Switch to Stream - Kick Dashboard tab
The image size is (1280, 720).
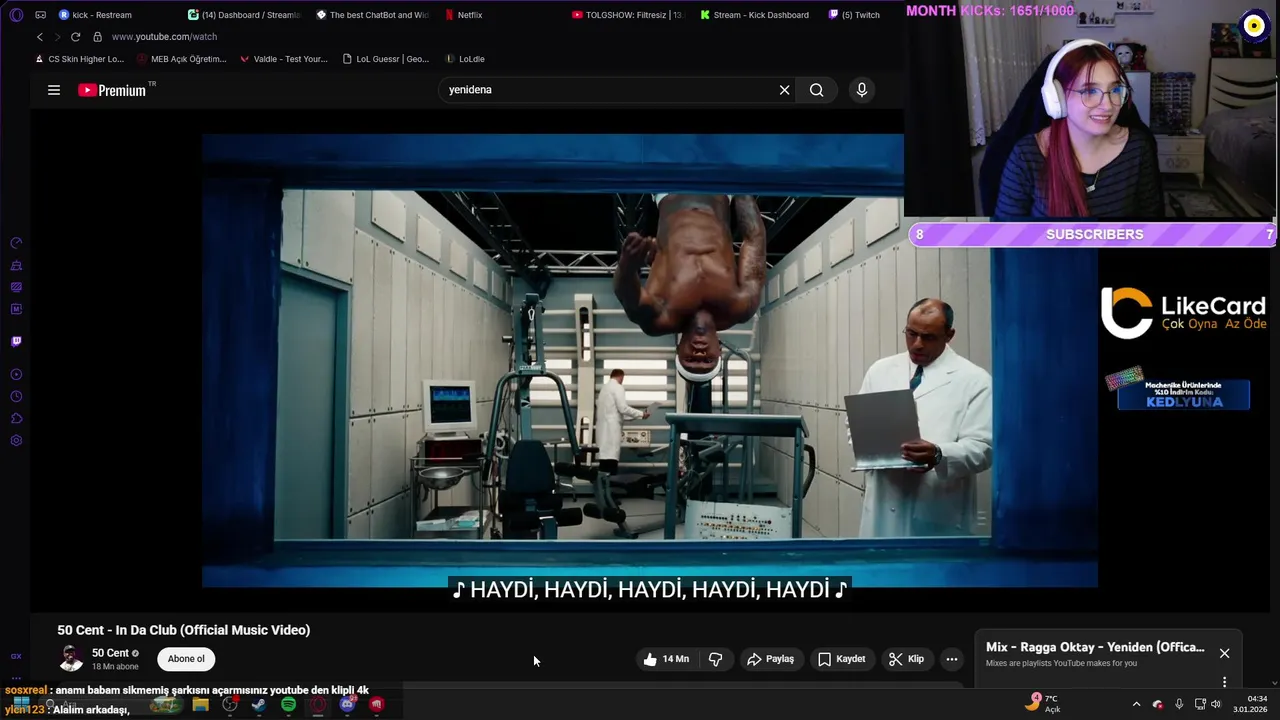pos(755,15)
